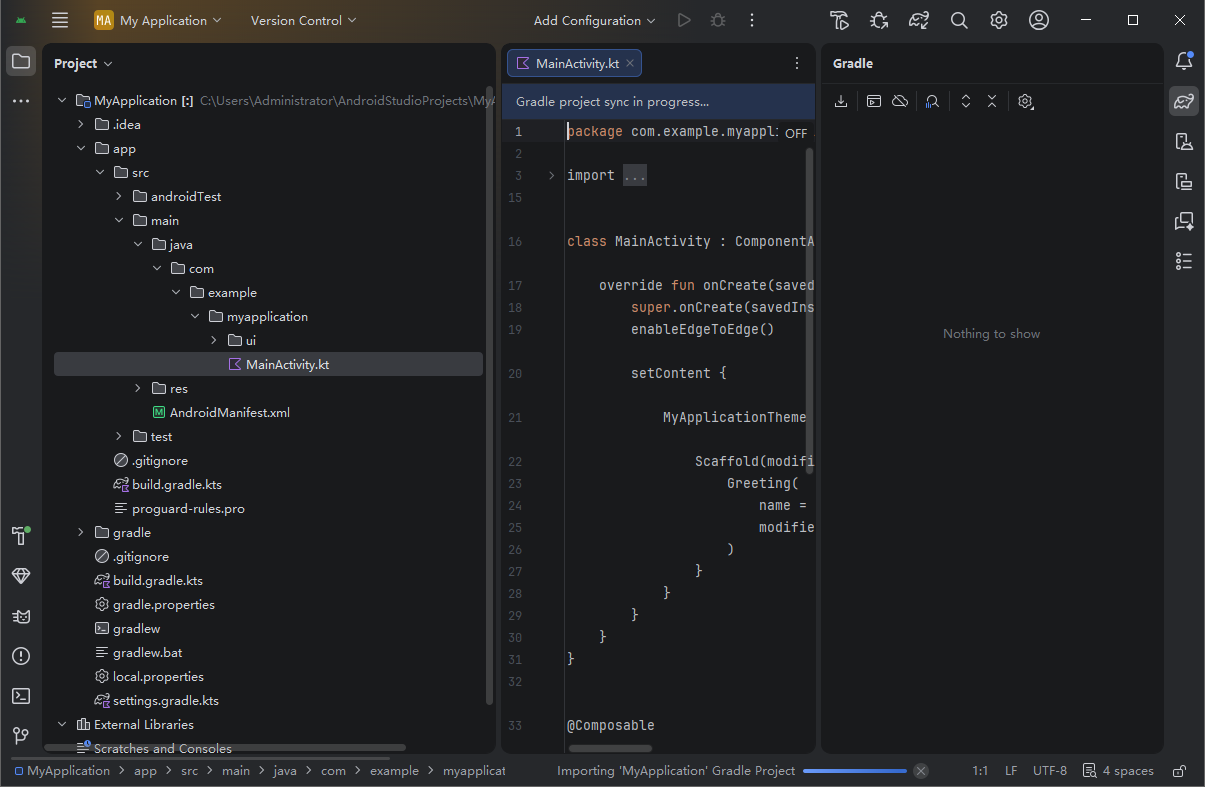Click the green Run button
The width and height of the screenshot is (1205, 787).
click(684, 20)
